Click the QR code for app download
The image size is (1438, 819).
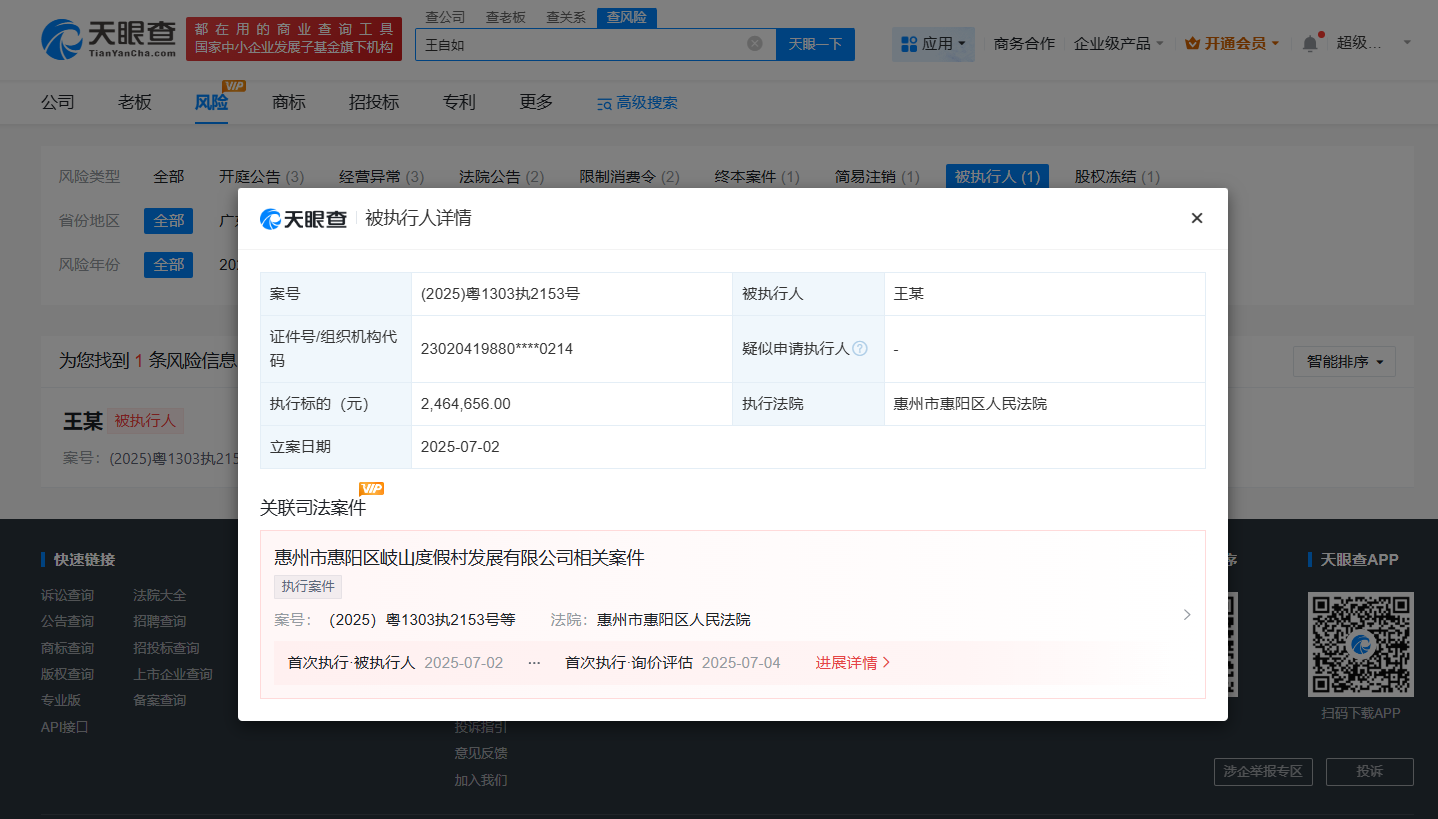pyautogui.click(x=1360, y=644)
